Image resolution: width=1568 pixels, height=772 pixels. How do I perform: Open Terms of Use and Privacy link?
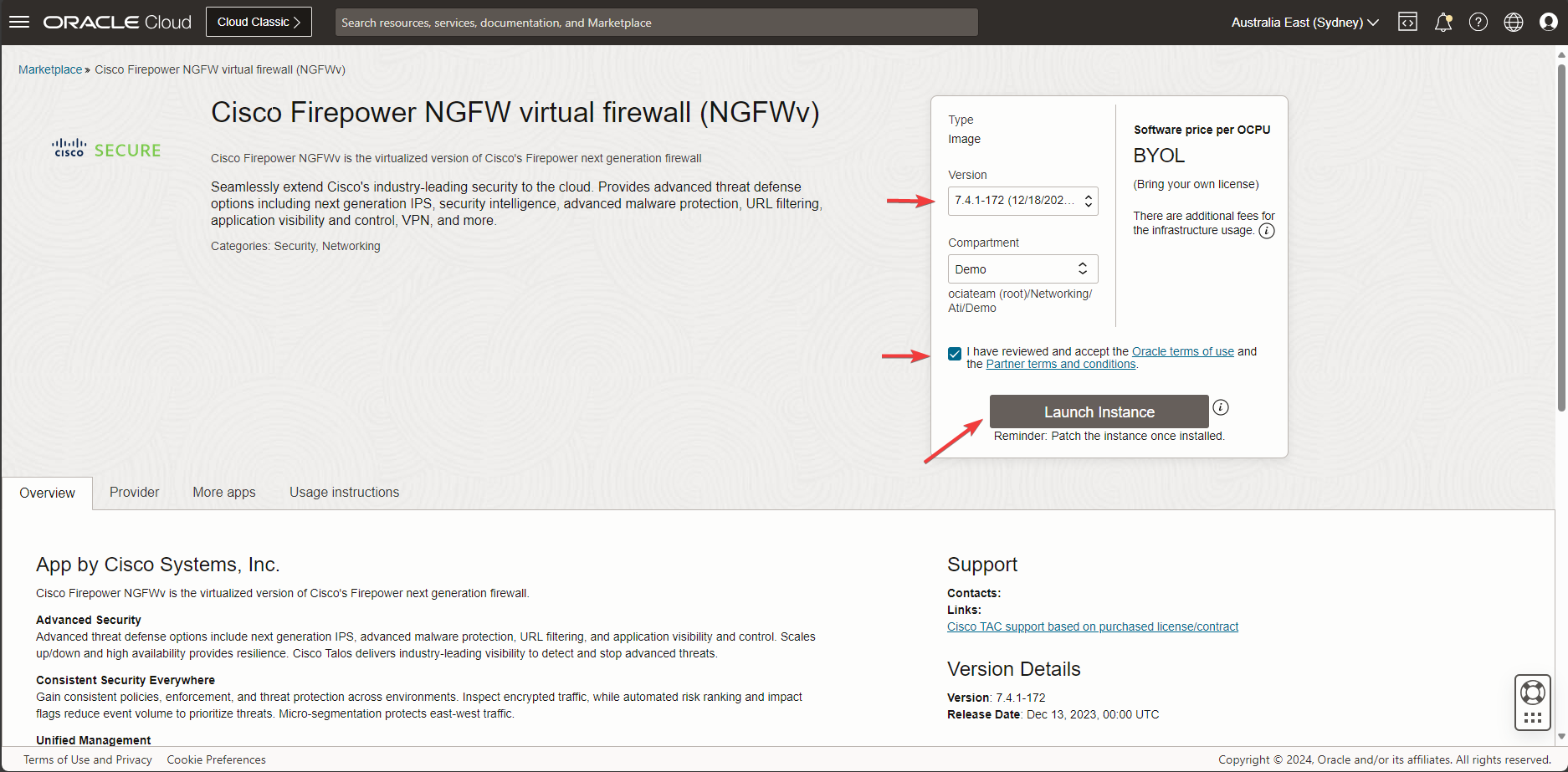pos(88,759)
